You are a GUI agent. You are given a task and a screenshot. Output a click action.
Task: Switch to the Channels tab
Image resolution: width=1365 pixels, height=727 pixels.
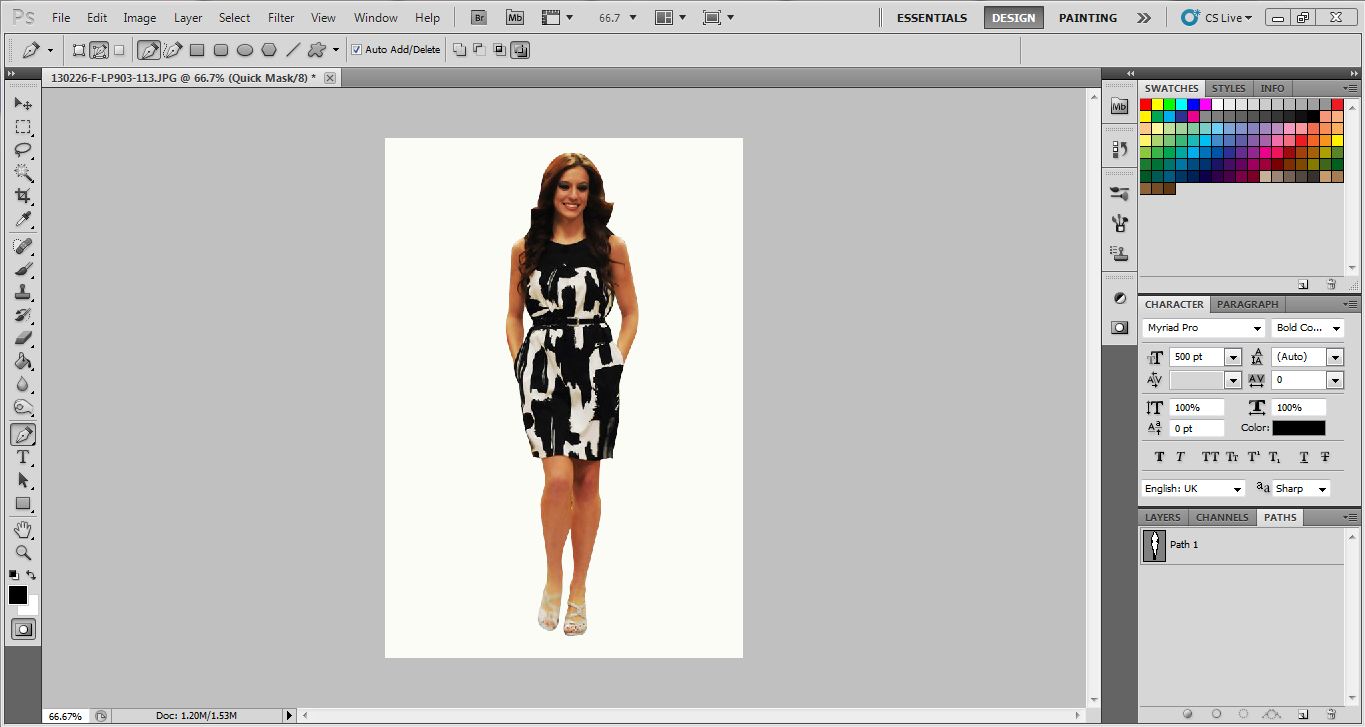click(1222, 518)
